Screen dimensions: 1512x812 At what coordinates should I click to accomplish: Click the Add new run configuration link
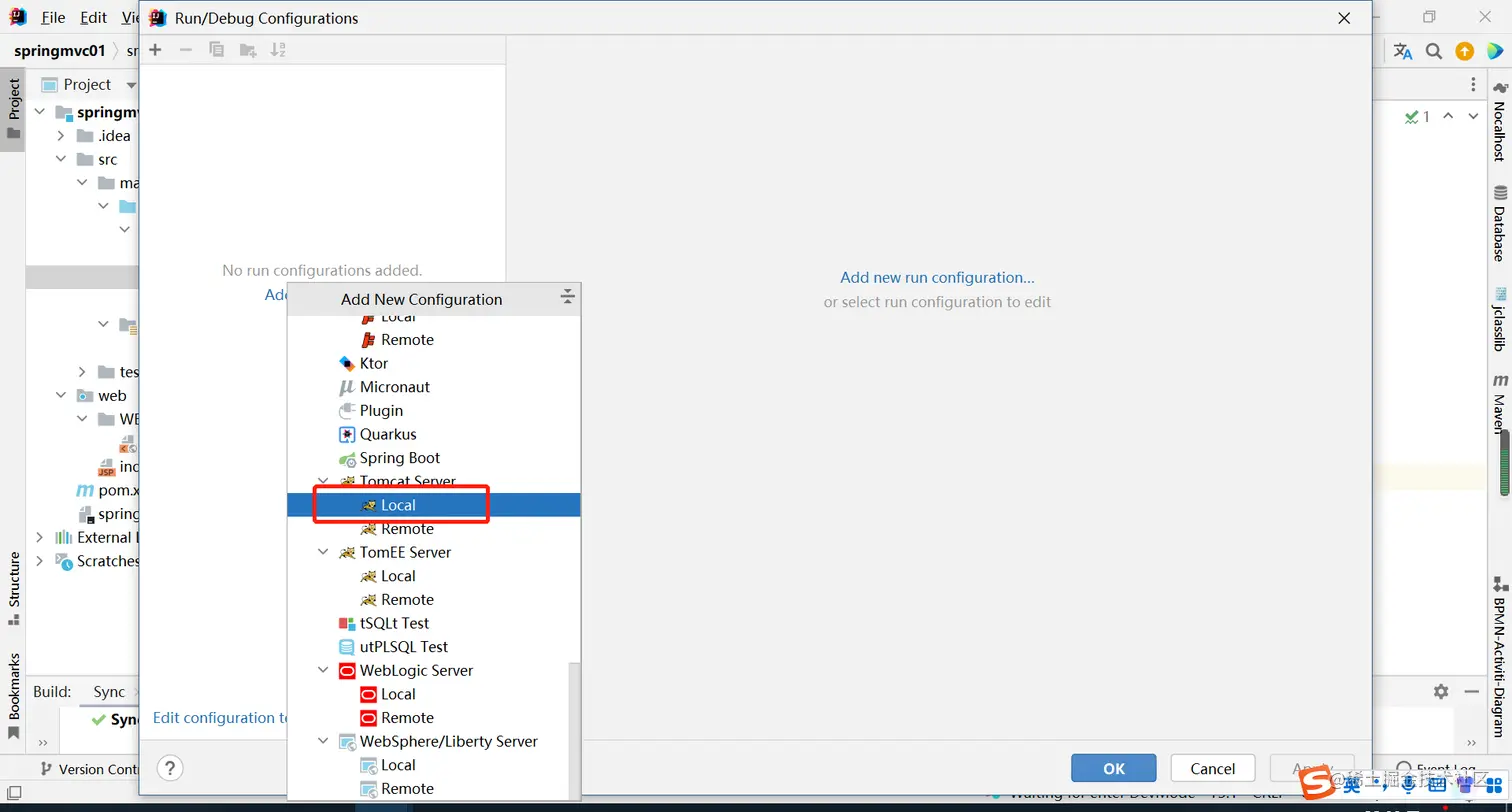click(937, 277)
